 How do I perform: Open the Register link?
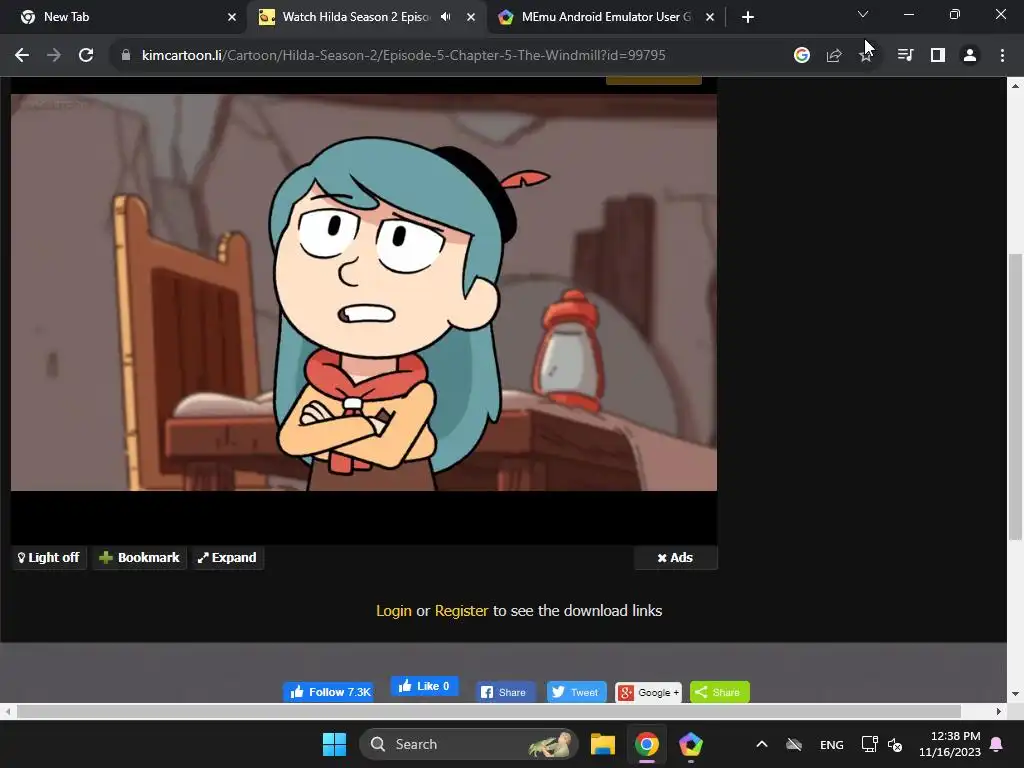(461, 611)
